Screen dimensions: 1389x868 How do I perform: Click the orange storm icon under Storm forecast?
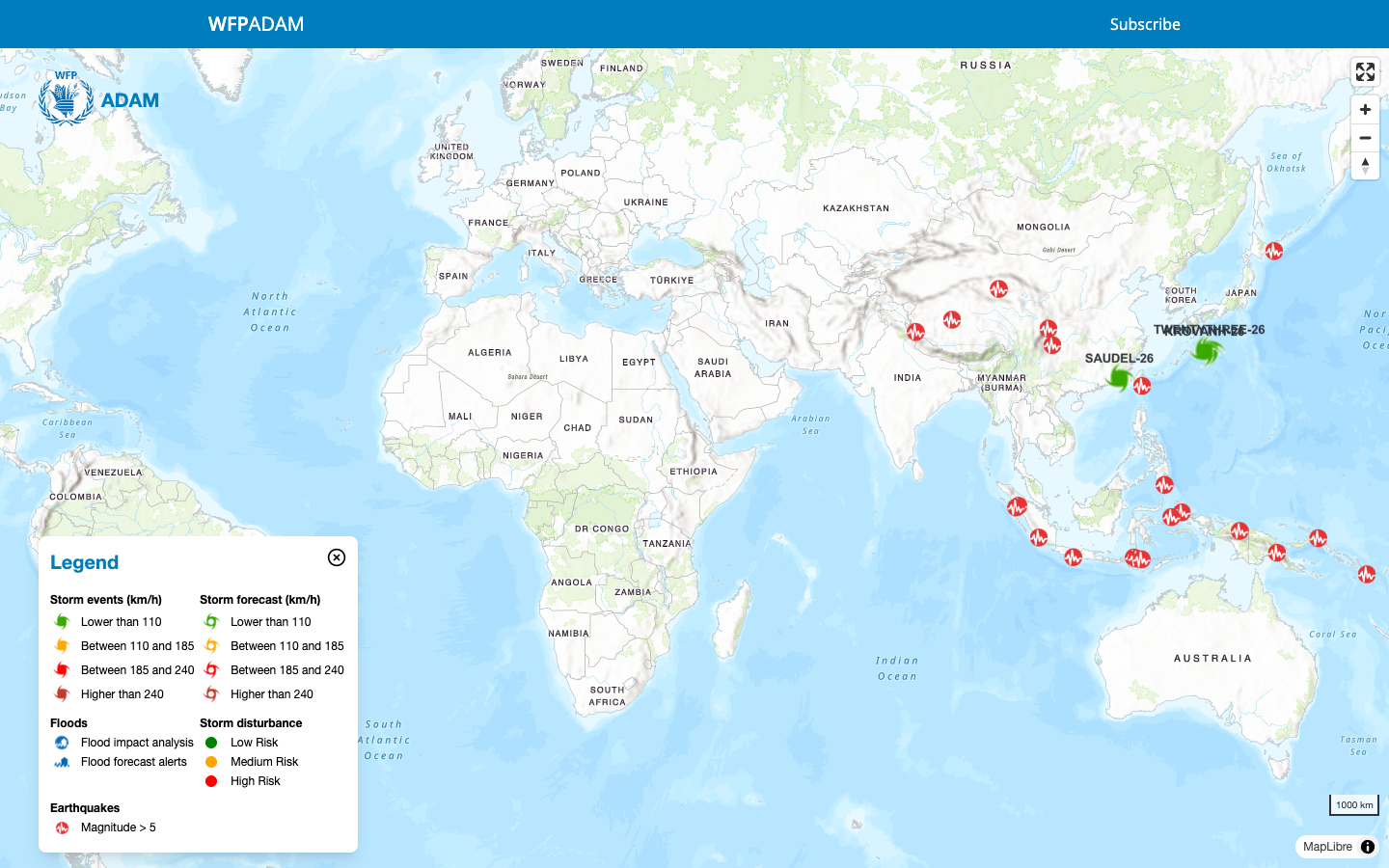(211, 646)
